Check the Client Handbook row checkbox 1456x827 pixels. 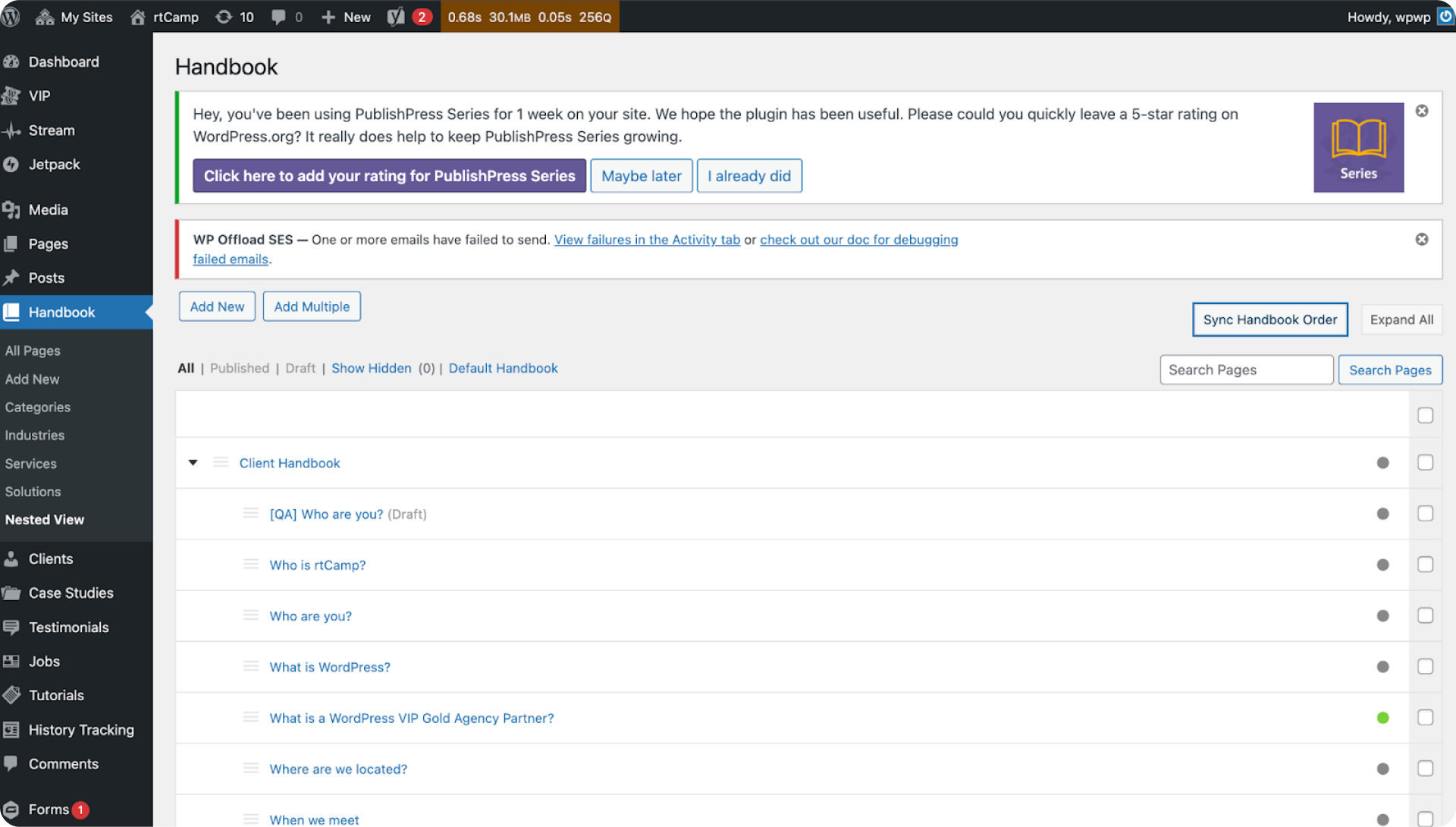pyautogui.click(x=1426, y=463)
